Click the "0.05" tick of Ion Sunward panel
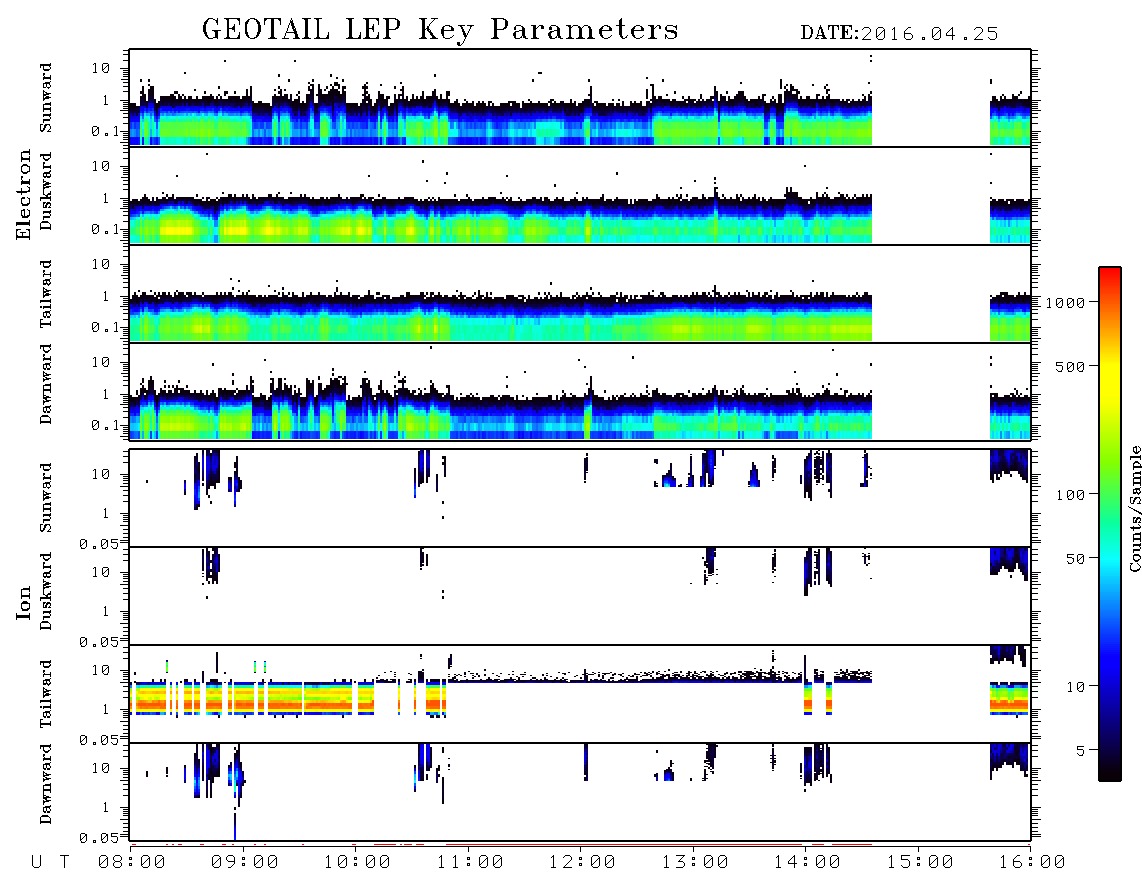Viewport: 1142px width, 880px height. coord(98,544)
